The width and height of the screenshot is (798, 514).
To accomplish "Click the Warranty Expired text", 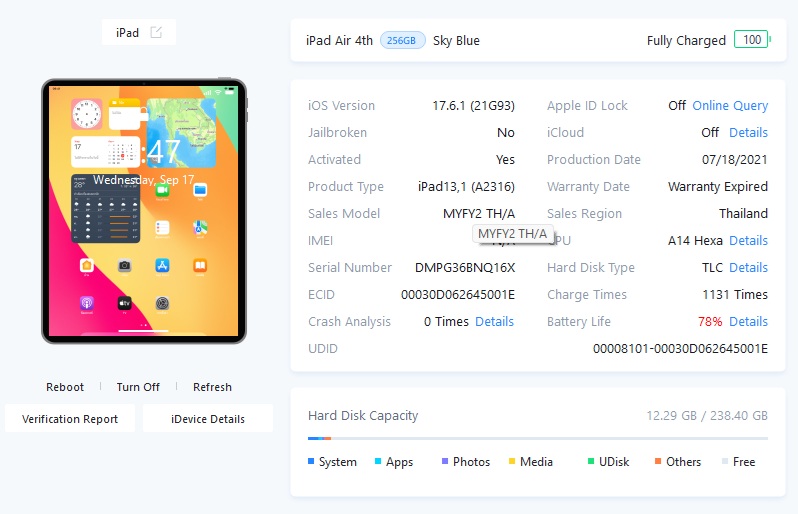I will 718,186.
